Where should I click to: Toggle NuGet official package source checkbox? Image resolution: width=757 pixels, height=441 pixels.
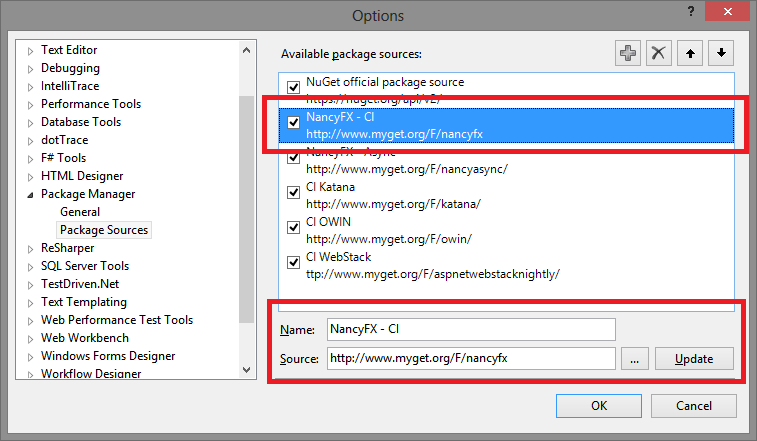[x=294, y=87]
